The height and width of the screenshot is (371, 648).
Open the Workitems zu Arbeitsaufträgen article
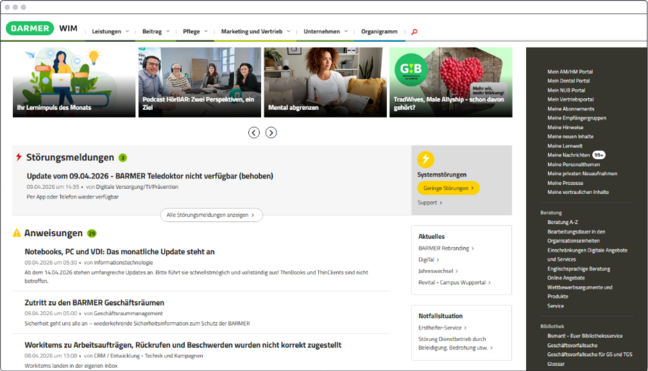[x=183, y=345]
